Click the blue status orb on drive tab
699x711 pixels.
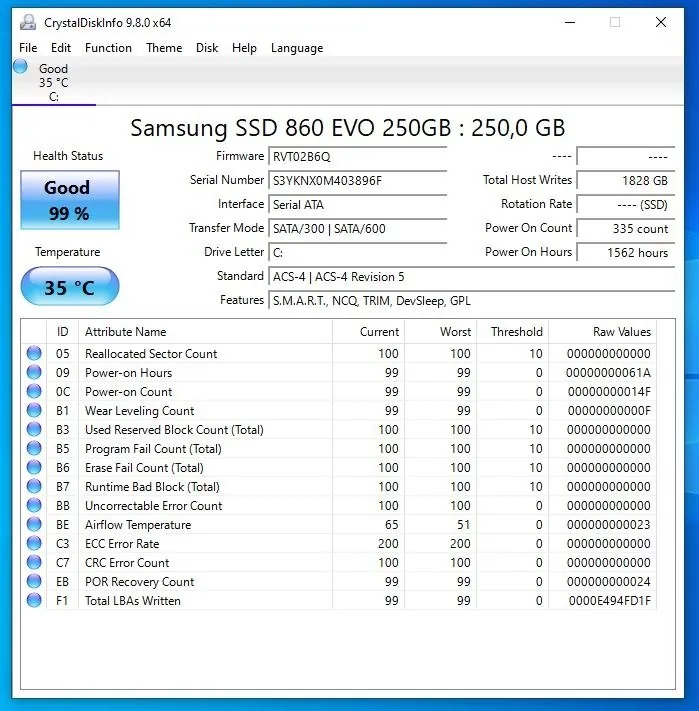tap(20, 66)
